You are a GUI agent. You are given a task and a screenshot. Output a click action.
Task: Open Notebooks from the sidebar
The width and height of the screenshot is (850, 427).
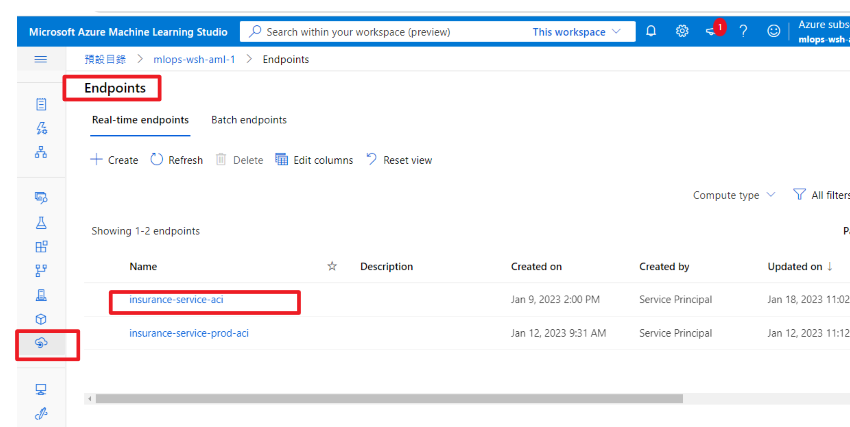41,104
